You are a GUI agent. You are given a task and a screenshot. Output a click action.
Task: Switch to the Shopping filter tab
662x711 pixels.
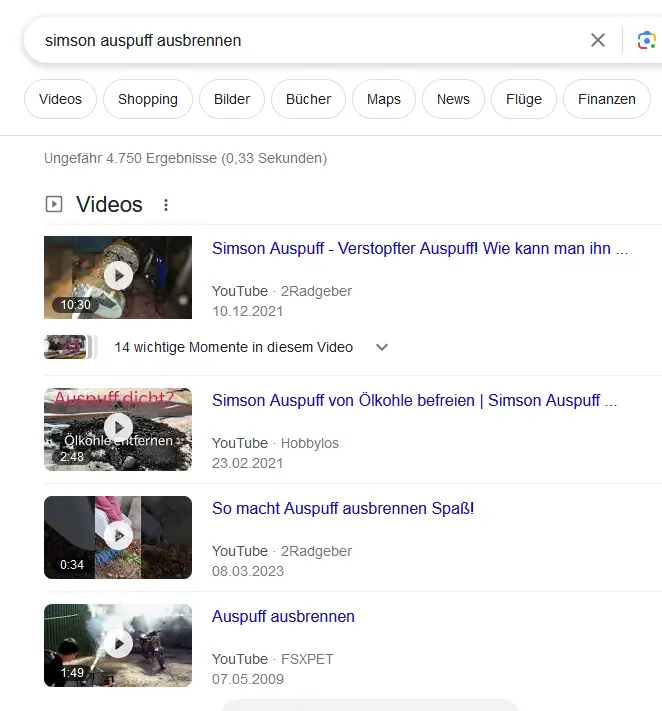148,99
